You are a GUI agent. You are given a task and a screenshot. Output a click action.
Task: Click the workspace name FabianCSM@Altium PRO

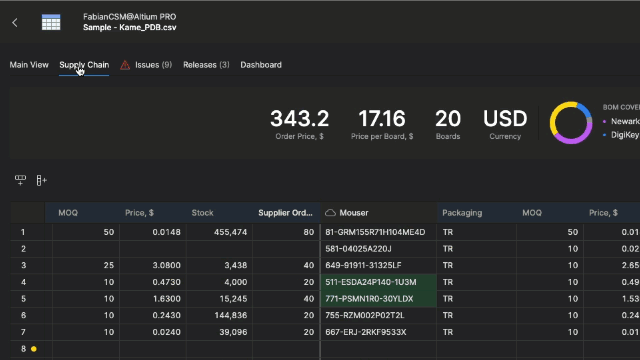coord(130,17)
